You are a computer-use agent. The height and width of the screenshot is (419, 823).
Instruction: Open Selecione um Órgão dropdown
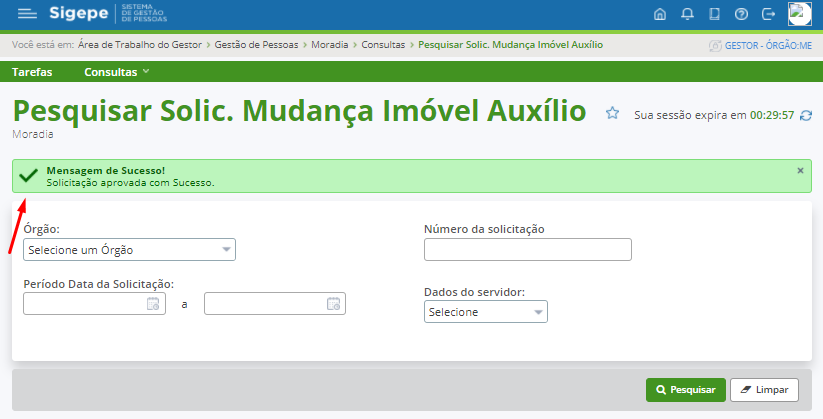(x=130, y=250)
